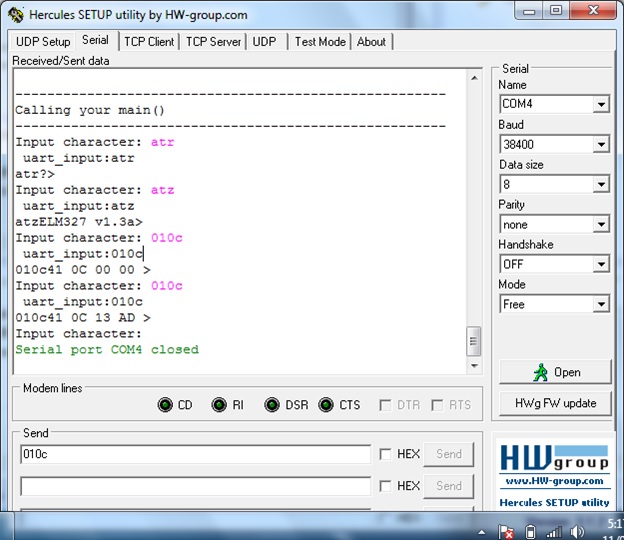Click the RI modem line indicator
Viewport: 624px width, 540px height.
click(x=219, y=405)
